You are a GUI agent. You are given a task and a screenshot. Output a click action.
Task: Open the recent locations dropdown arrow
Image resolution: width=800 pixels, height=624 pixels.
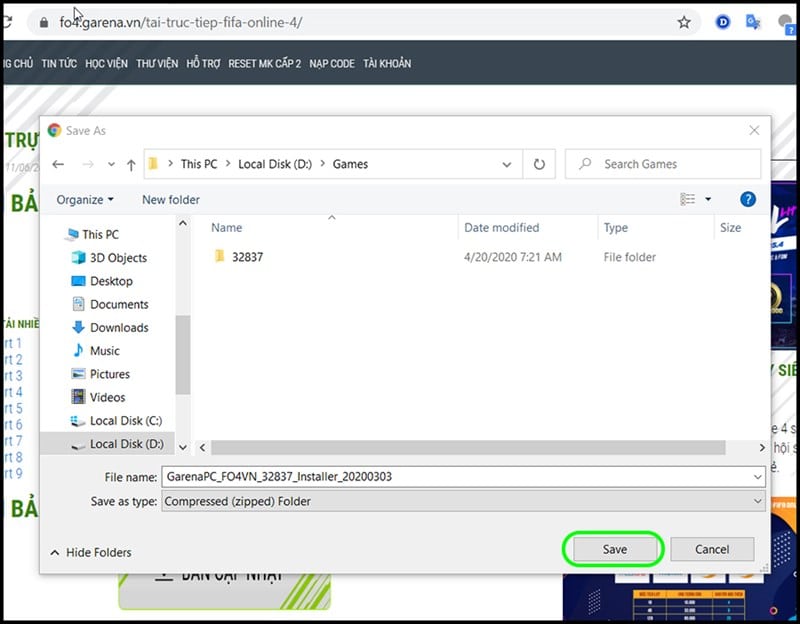click(x=111, y=164)
